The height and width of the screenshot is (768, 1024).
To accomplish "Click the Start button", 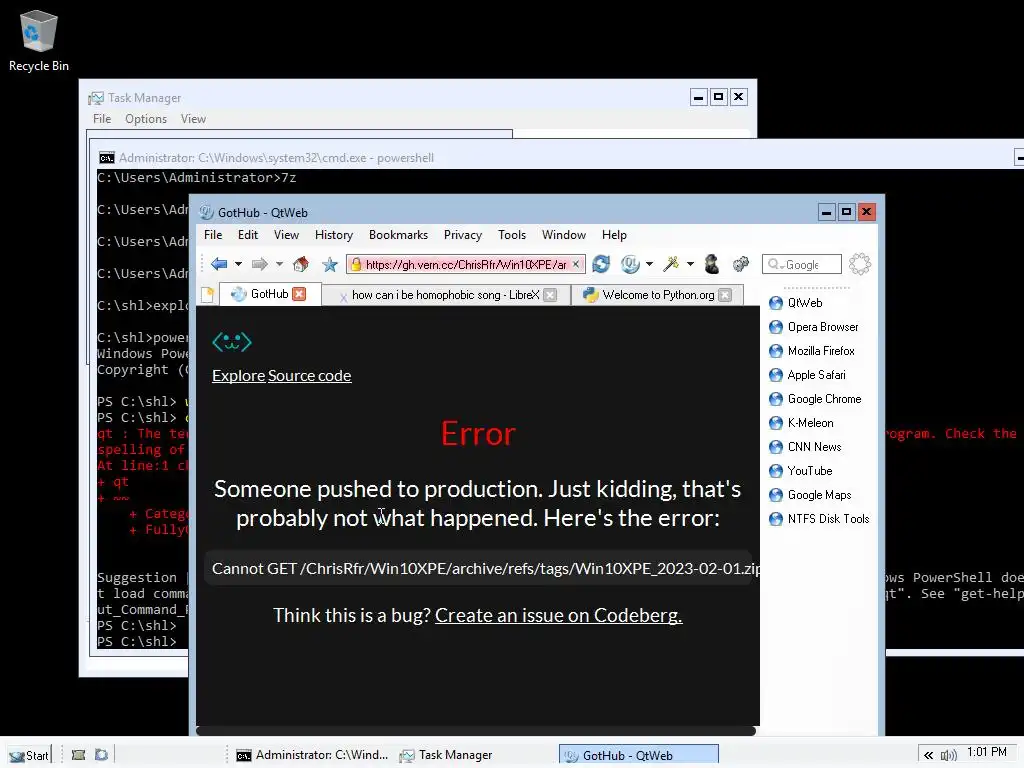I will pos(29,756).
